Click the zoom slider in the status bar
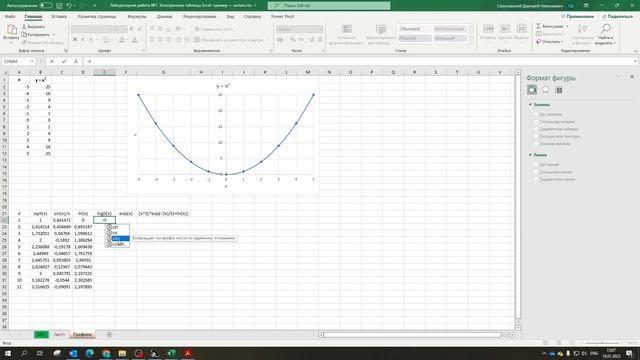The height and width of the screenshot is (360, 640). pyautogui.click(x=602, y=343)
